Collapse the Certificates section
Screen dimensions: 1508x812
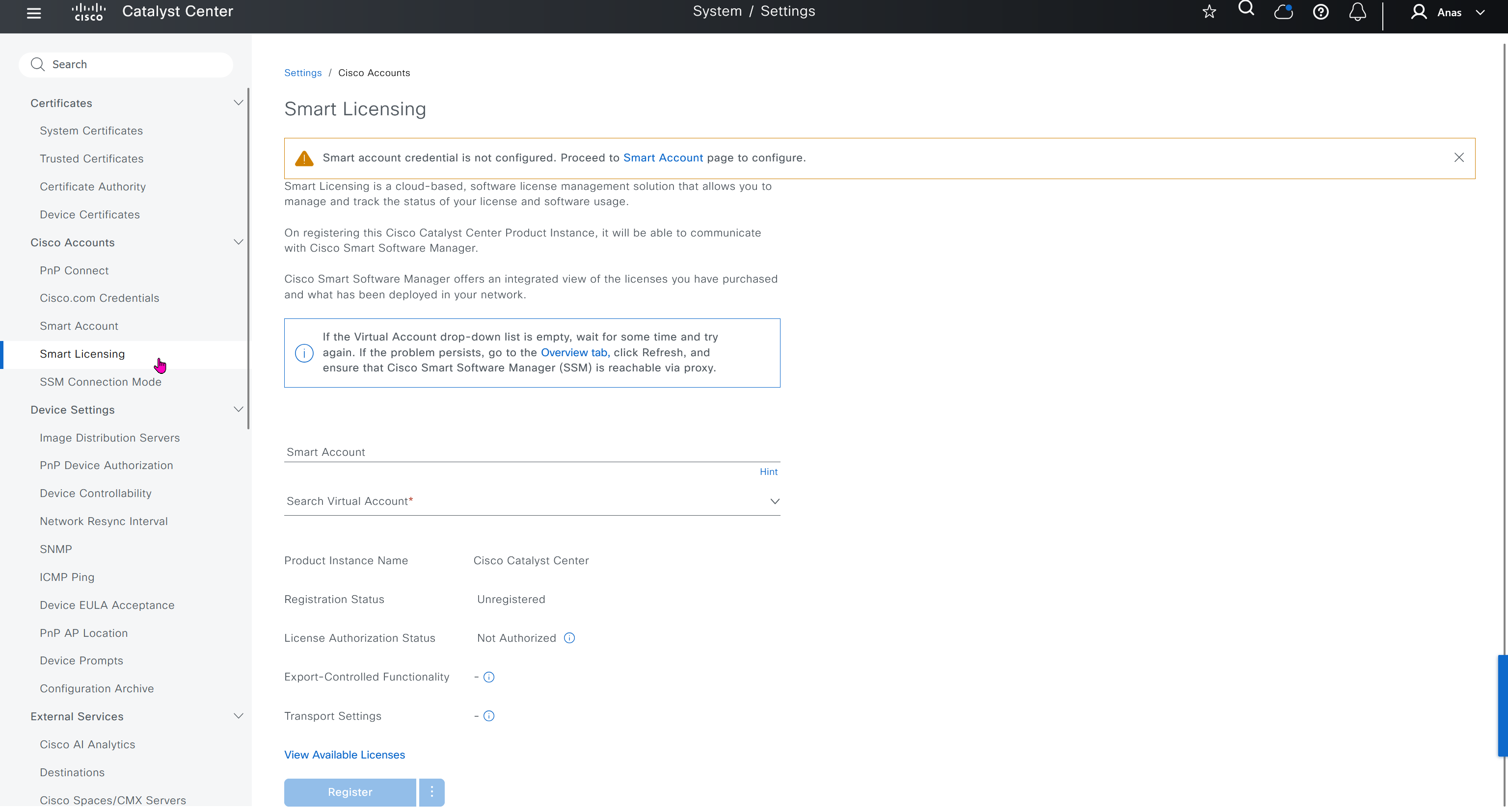click(238, 103)
